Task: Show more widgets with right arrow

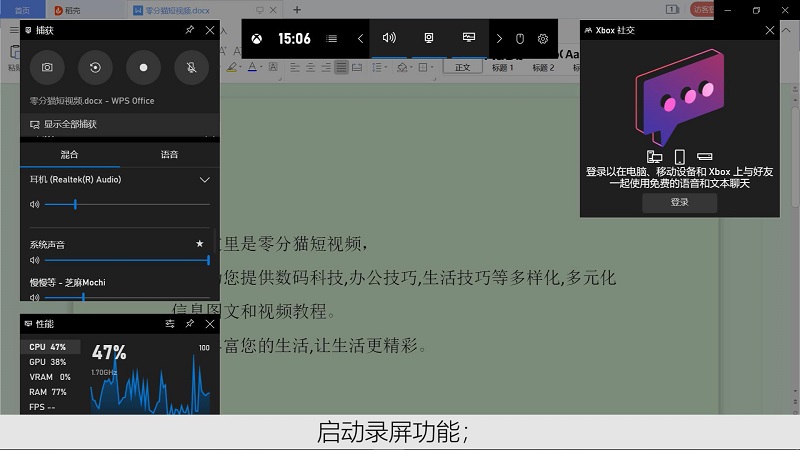Action: click(x=499, y=39)
